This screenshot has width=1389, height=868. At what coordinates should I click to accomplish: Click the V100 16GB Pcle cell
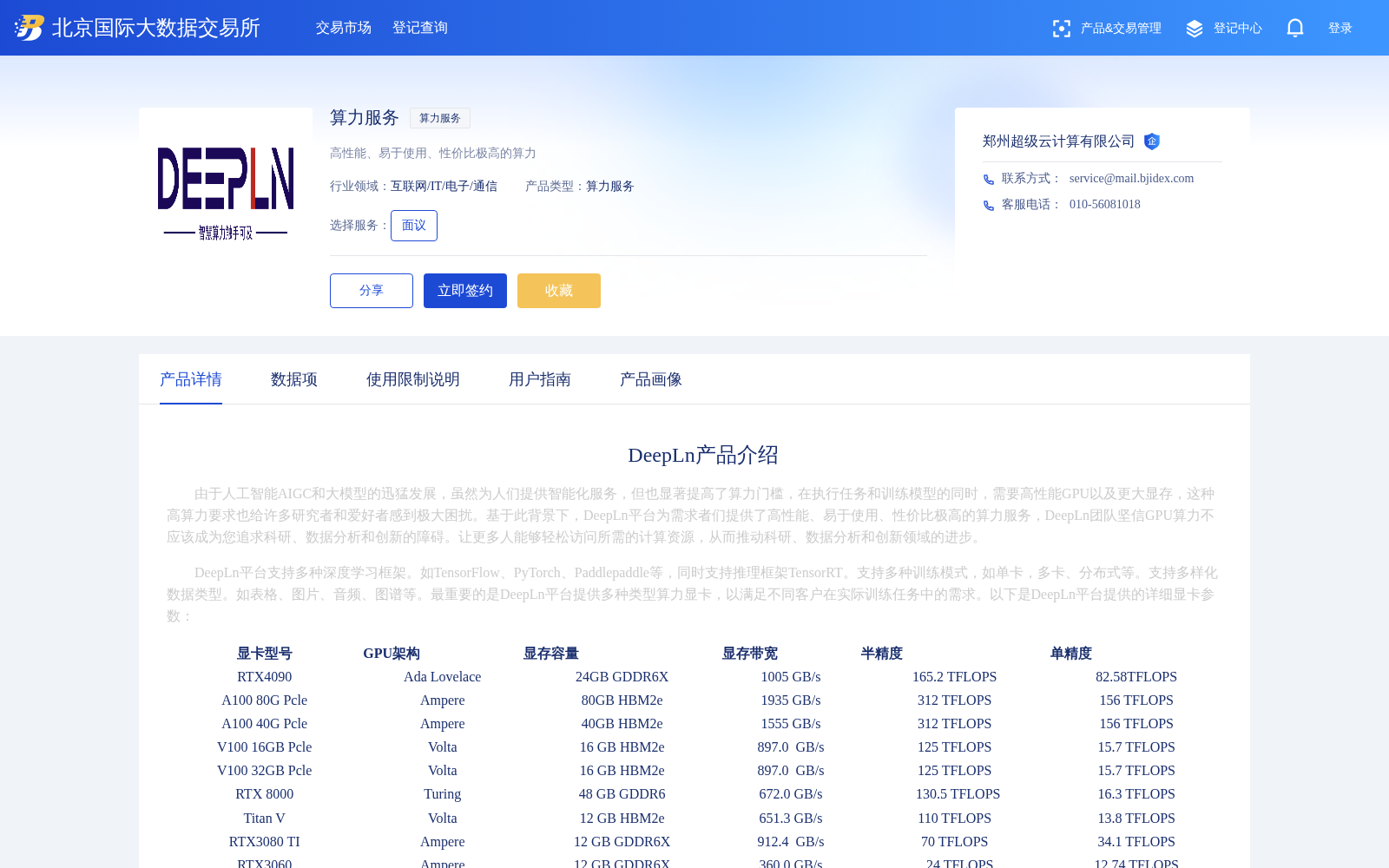click(265, 747)
